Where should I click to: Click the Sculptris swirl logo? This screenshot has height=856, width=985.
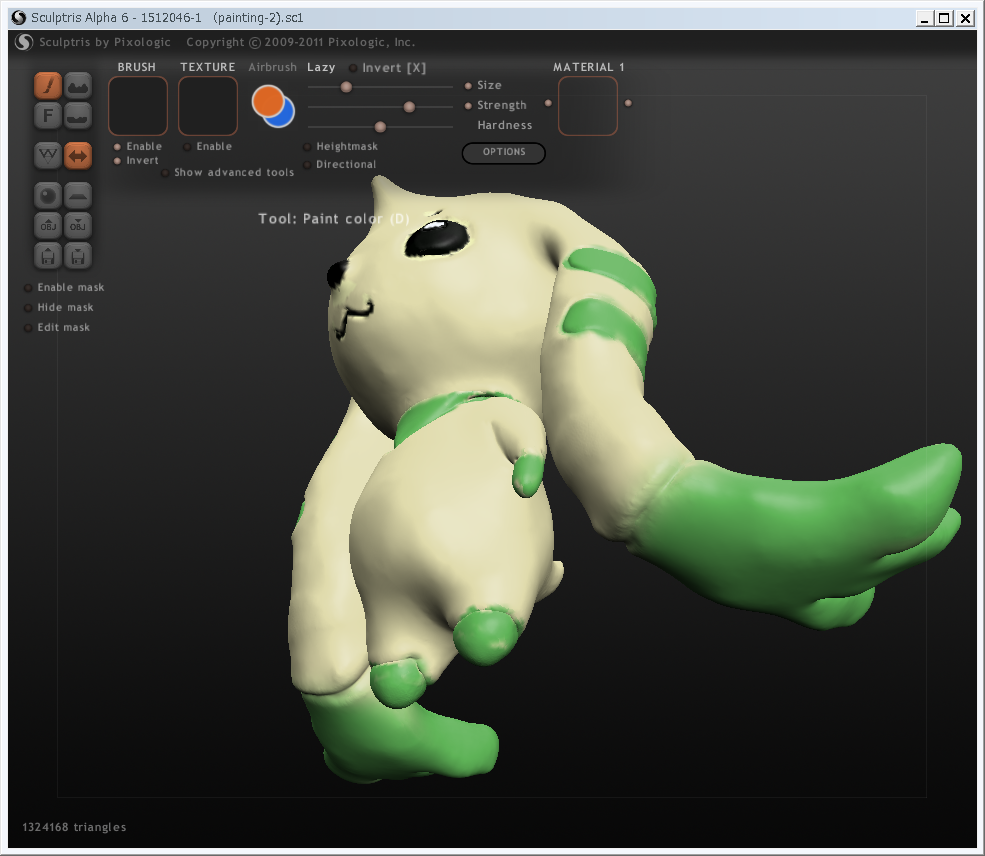pyautogui.click(x=24, y=42)
